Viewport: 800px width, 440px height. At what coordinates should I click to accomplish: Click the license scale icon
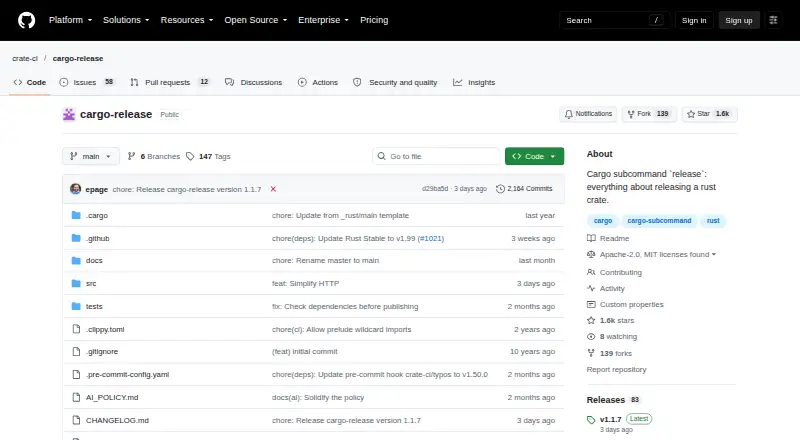point(591,254)
